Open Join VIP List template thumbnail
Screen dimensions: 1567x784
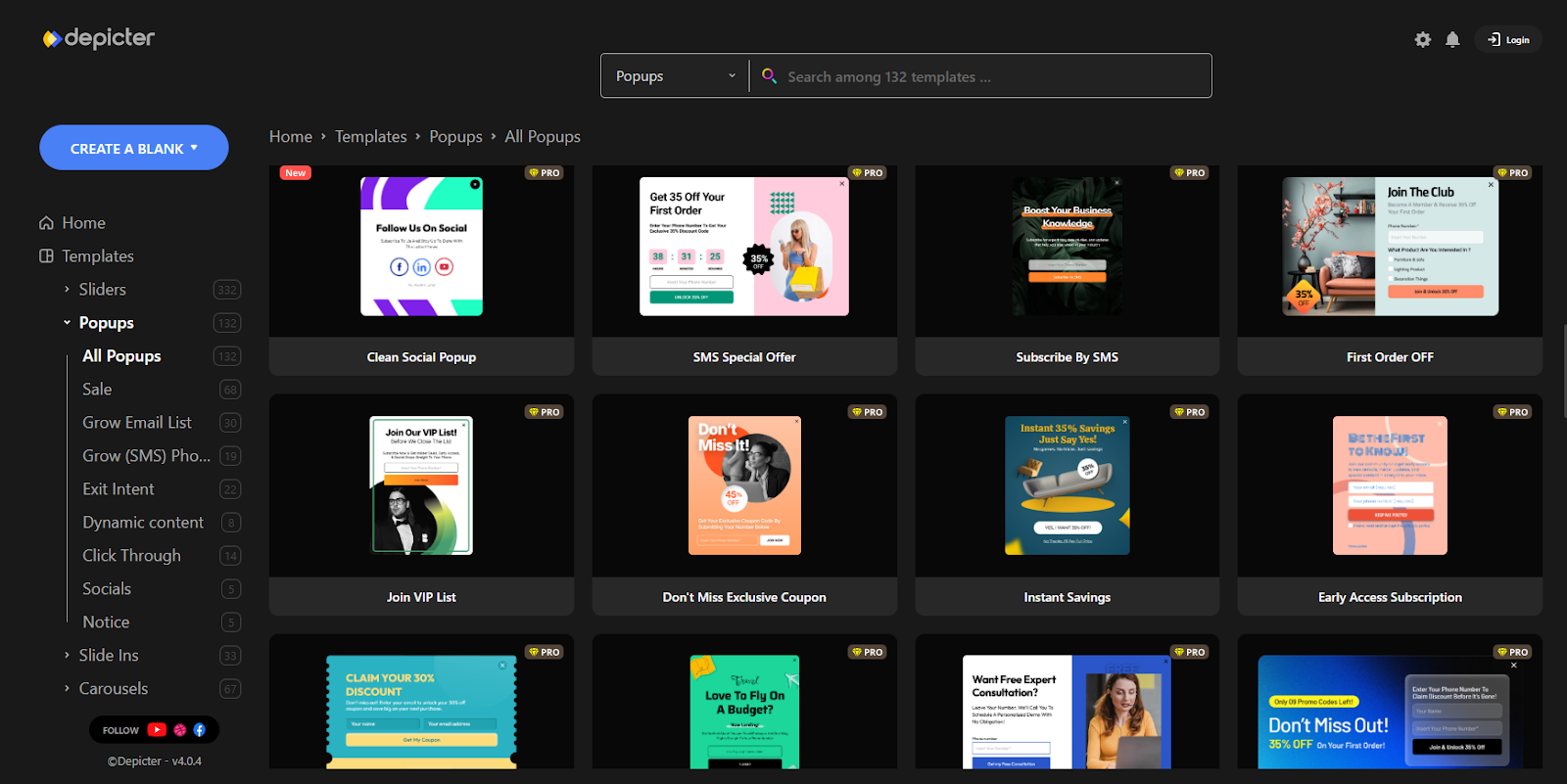421,485
